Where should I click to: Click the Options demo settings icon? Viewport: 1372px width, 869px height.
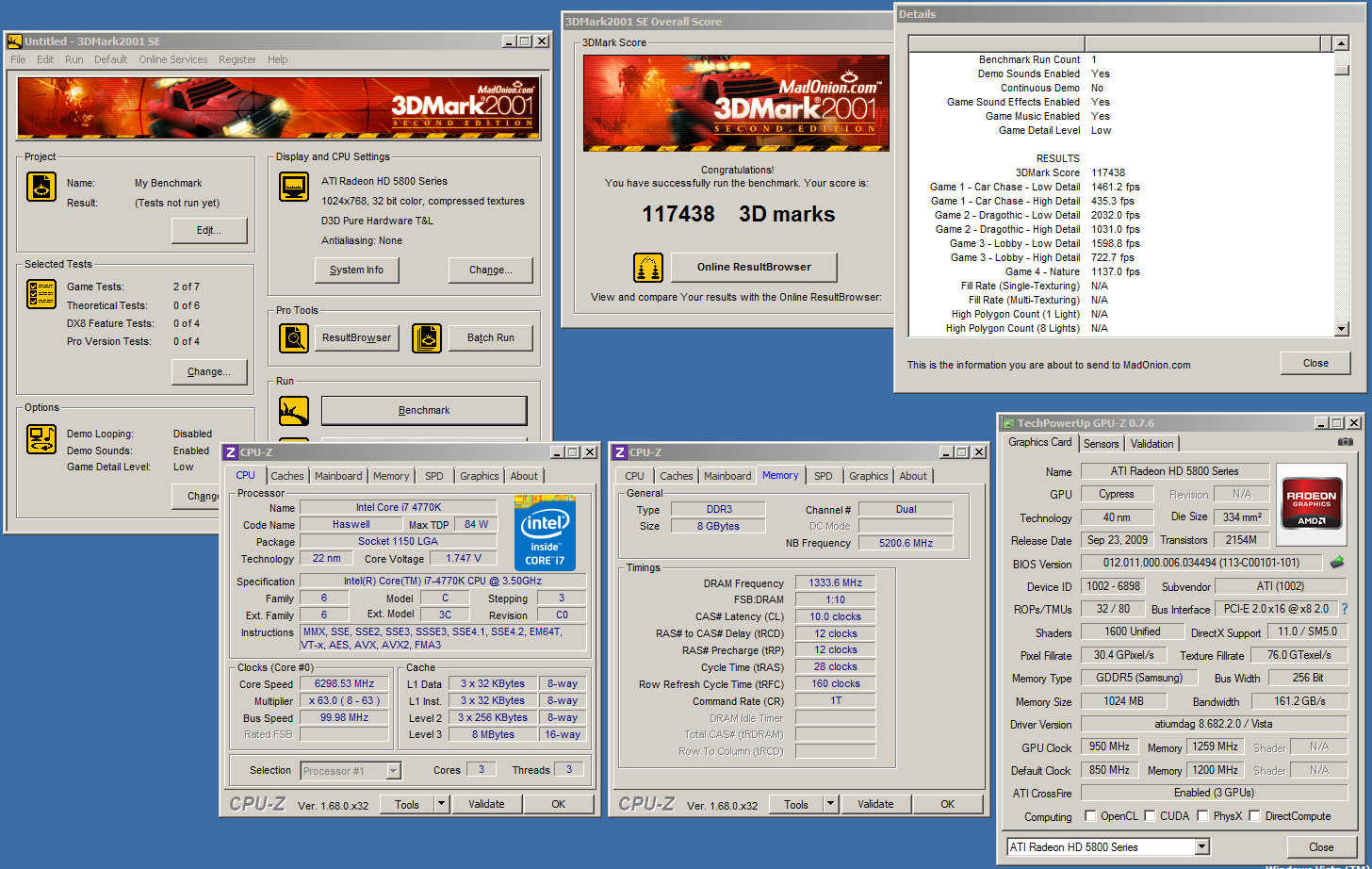point(41,439)
